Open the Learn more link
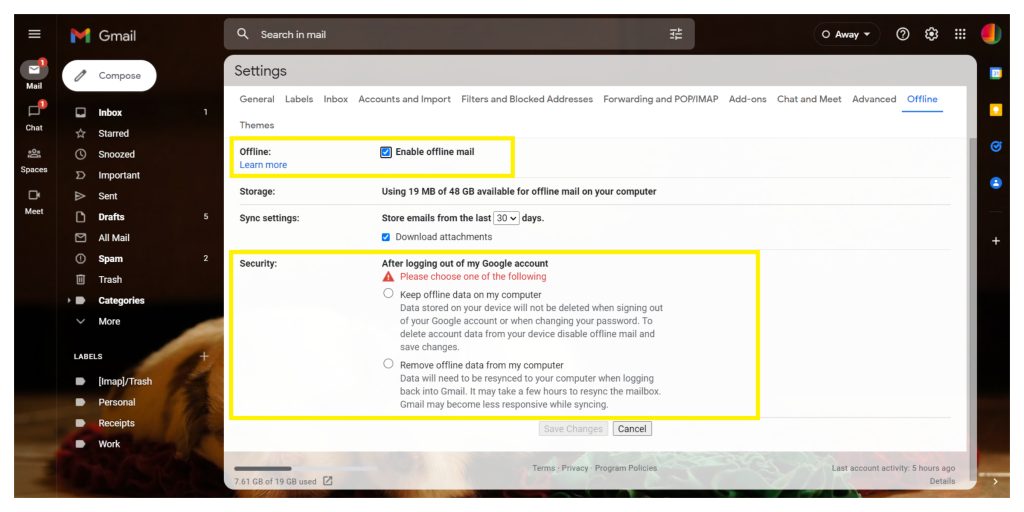Screen dimensions: 1024x512 point(263,165)
